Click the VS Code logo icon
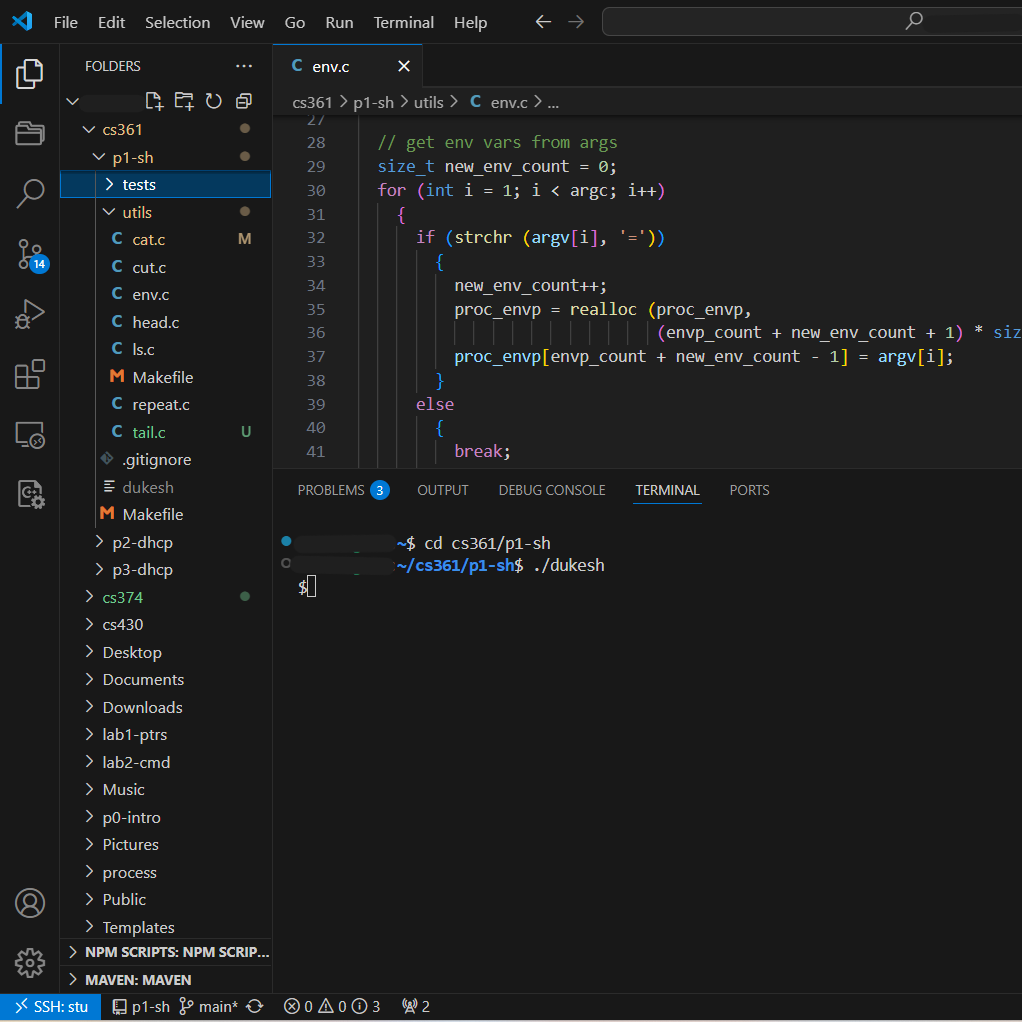The height and width of the screenshot is (1022, 1022). pos(22,22)
